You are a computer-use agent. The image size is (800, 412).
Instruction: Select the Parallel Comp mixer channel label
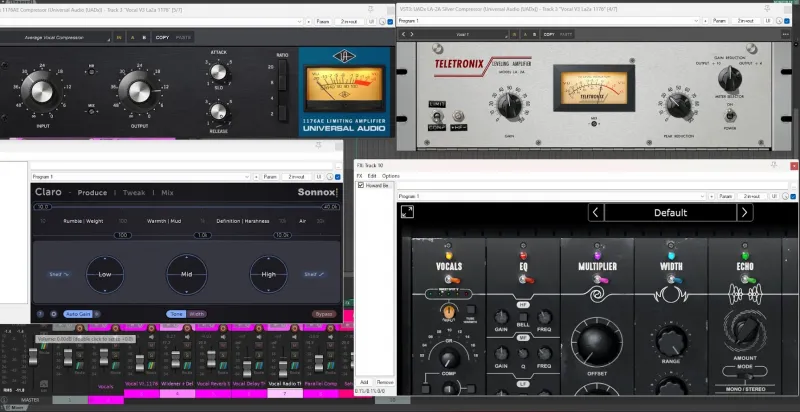(x=320, y=383)
